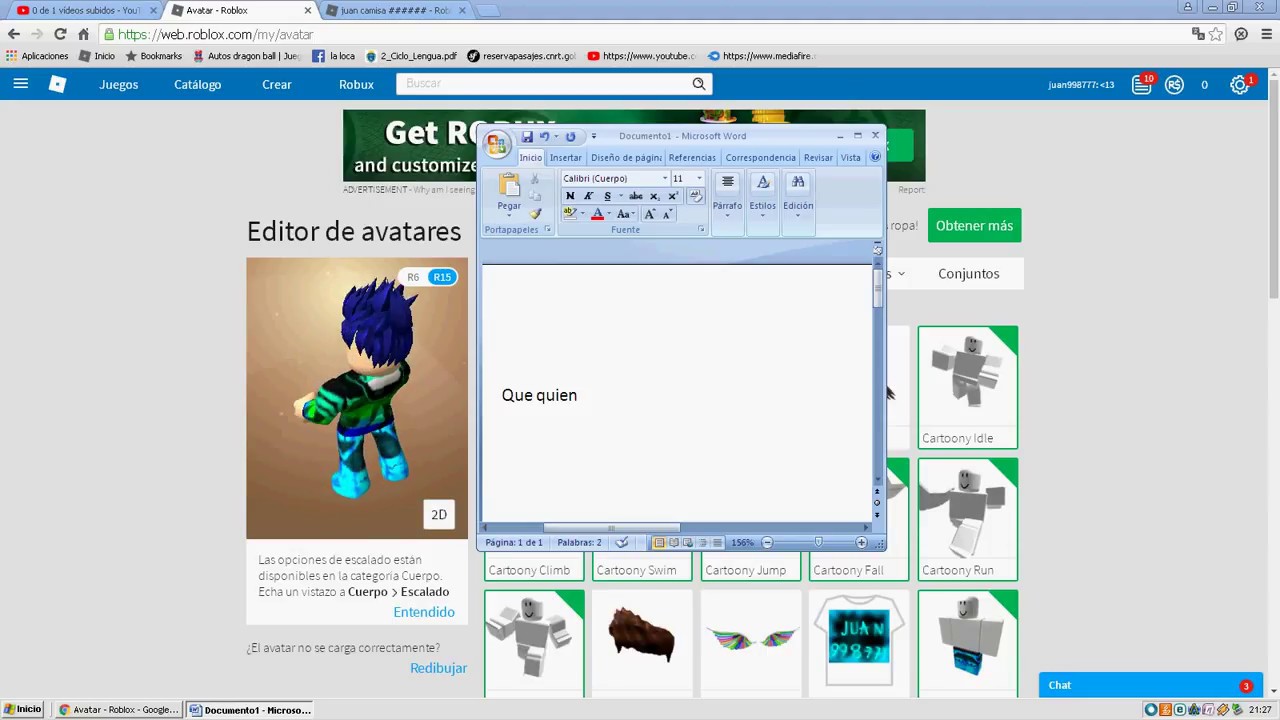
Task: Open Fuente dialog launcher
Action: [x=701, y=230]
